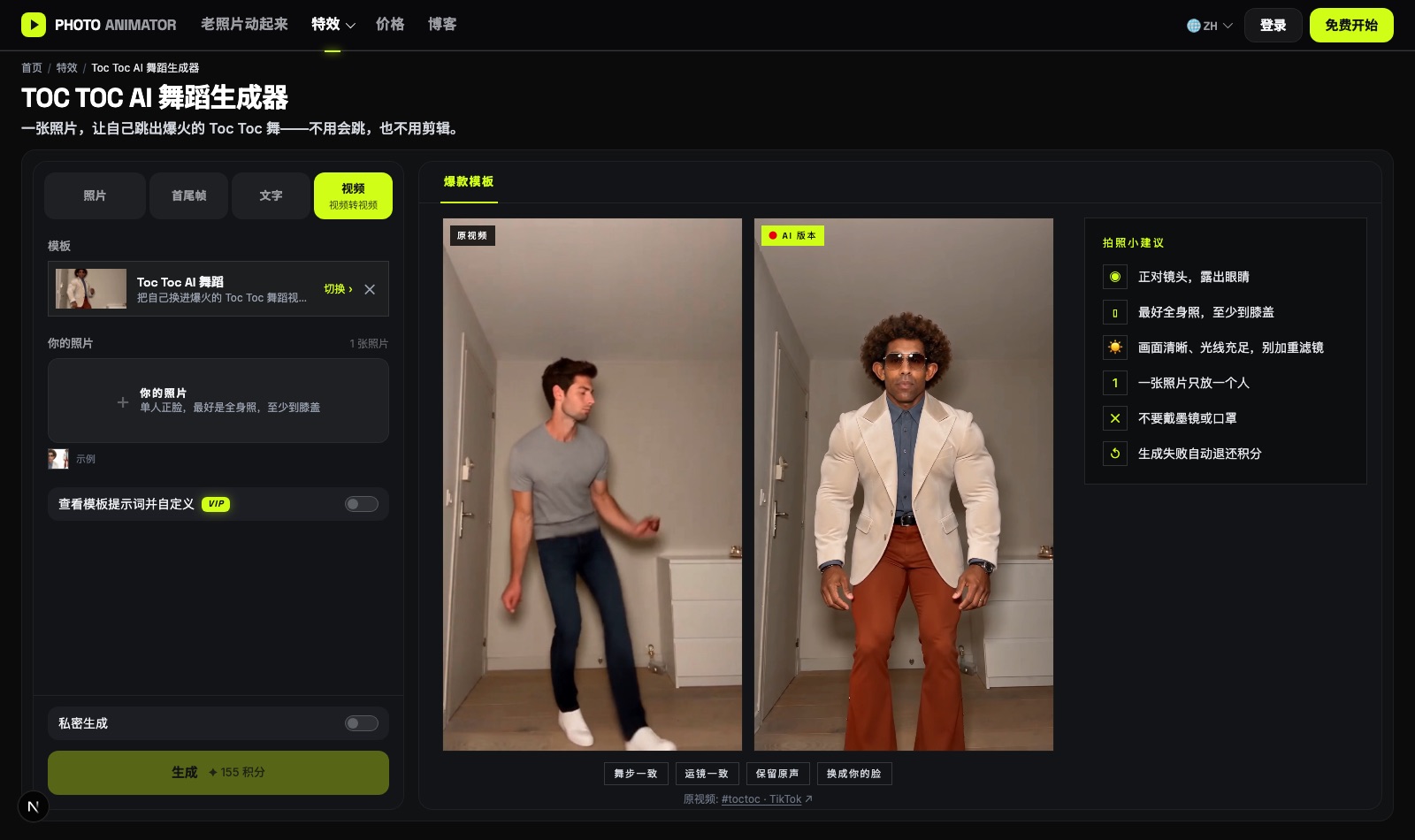Click the 免费开始 button
1415x840 pixels.
point(1351,26)
